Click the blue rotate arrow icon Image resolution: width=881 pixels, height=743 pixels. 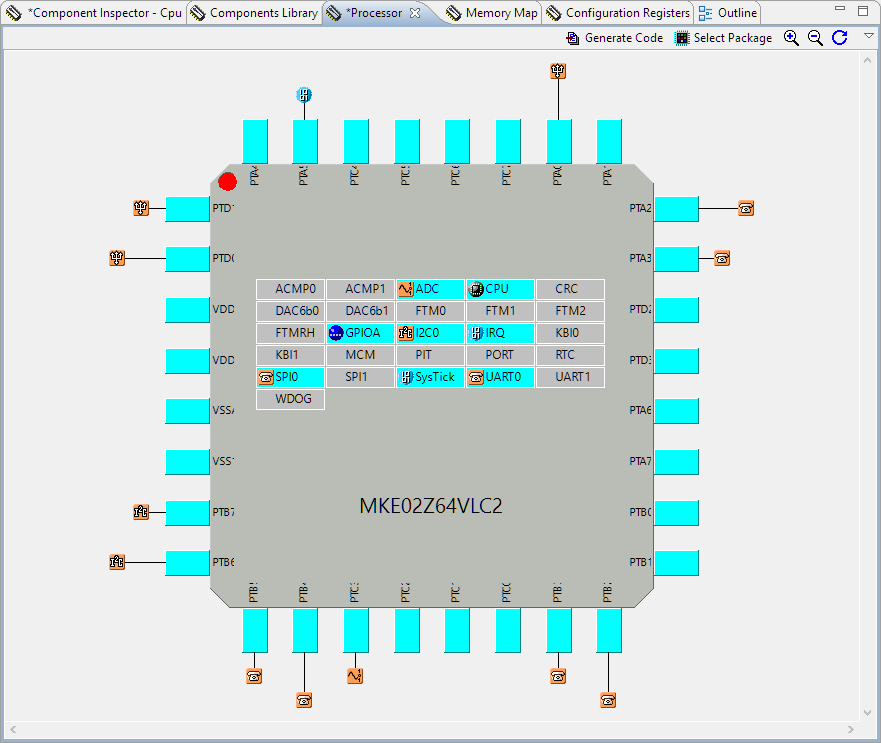pyautogui.click(x=840, y=38)
